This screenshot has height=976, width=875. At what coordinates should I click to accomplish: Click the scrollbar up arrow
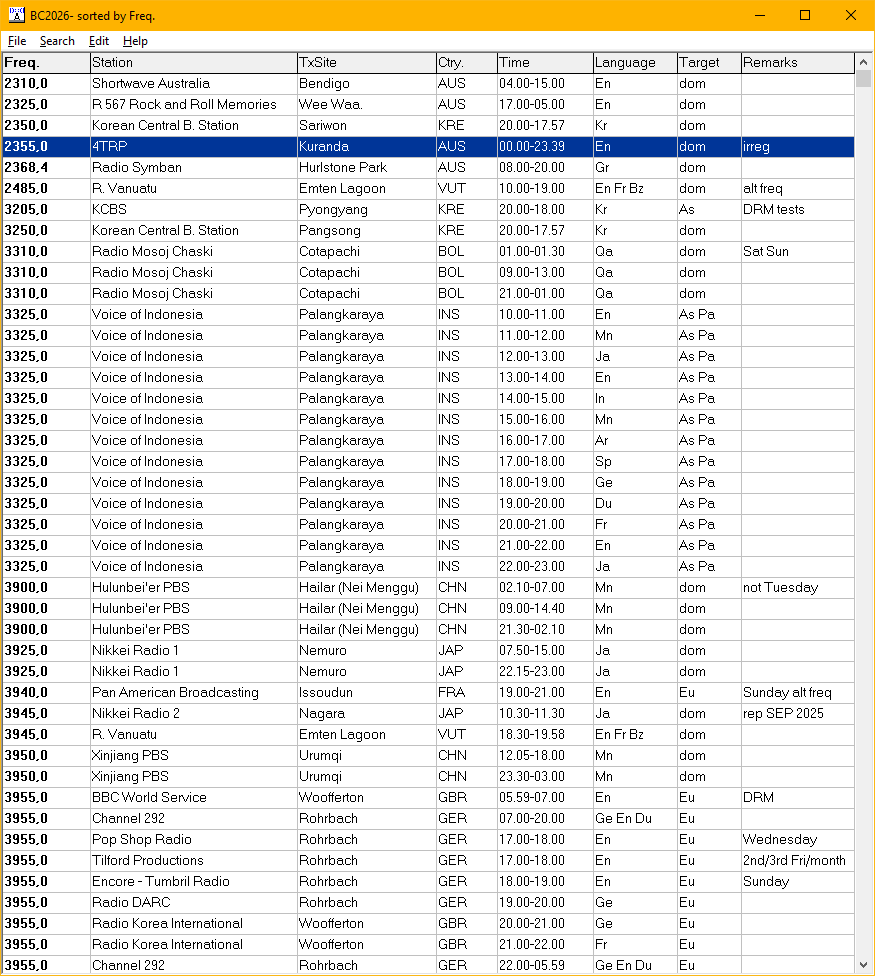click(864, 62)
